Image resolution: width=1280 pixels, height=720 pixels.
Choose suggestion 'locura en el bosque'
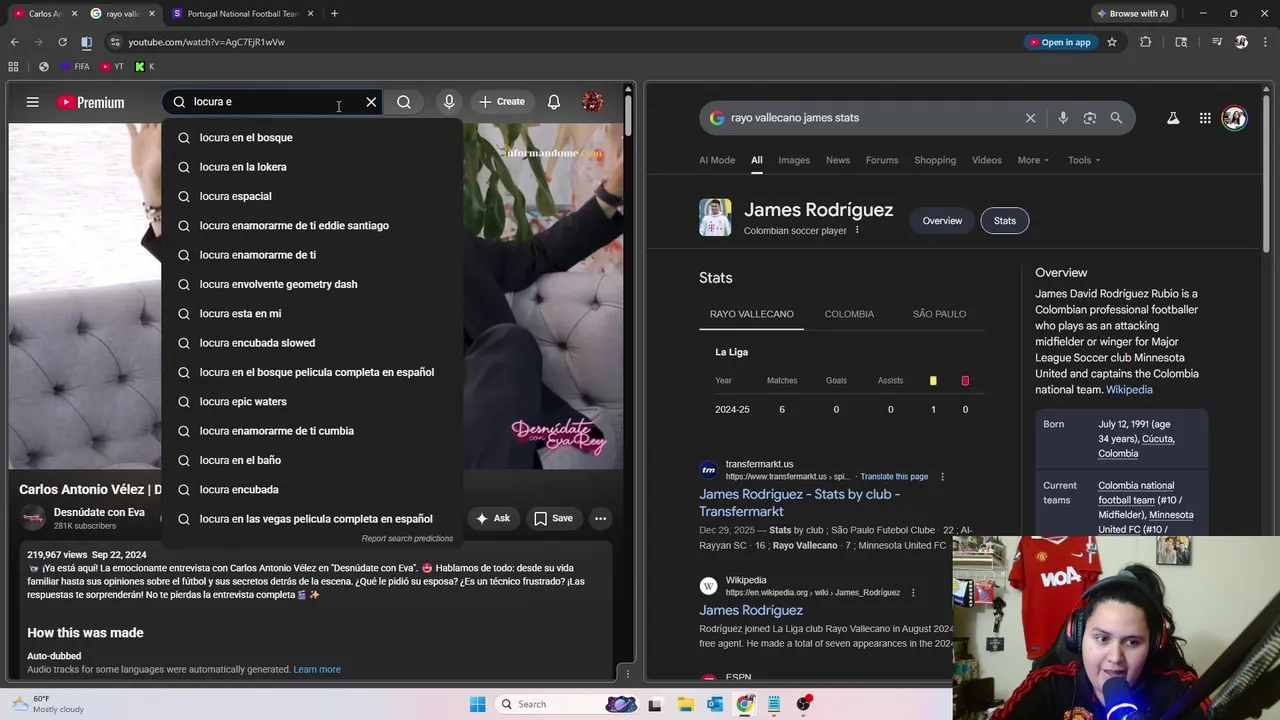point(312,138)
